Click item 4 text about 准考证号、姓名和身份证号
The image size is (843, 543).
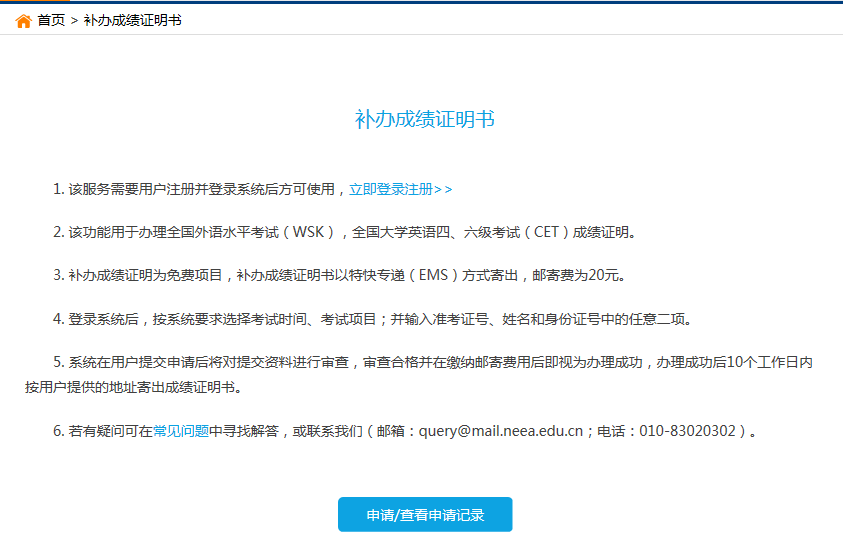click(x=372, y=319)
